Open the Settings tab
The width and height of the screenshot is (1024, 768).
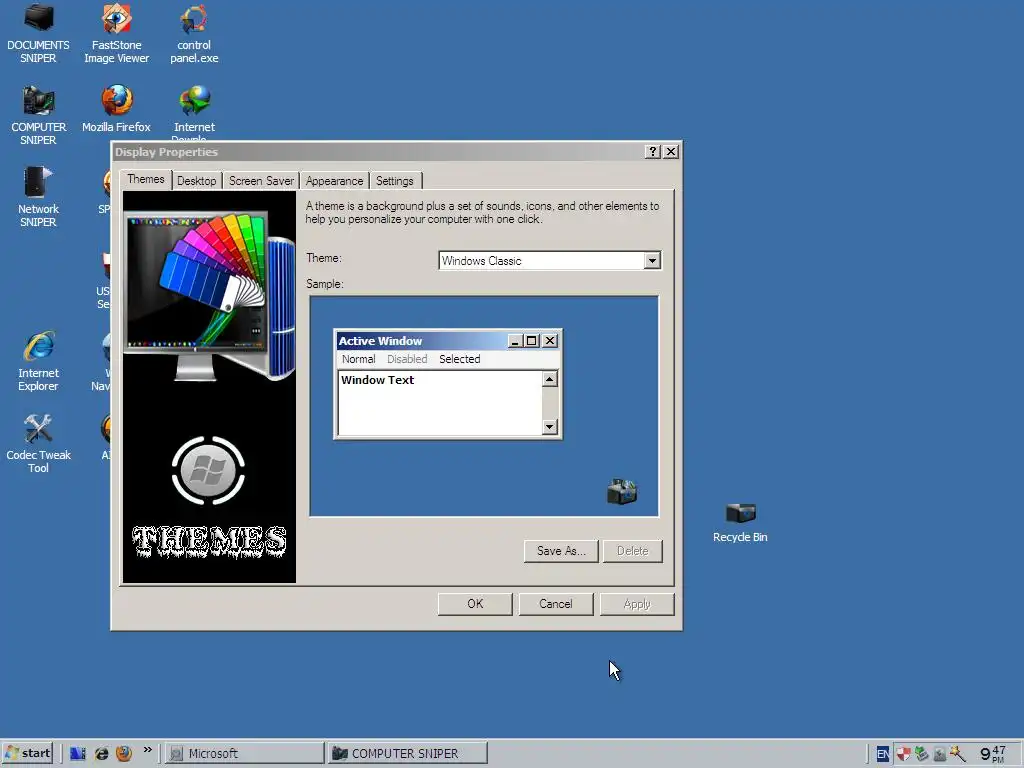394,181
